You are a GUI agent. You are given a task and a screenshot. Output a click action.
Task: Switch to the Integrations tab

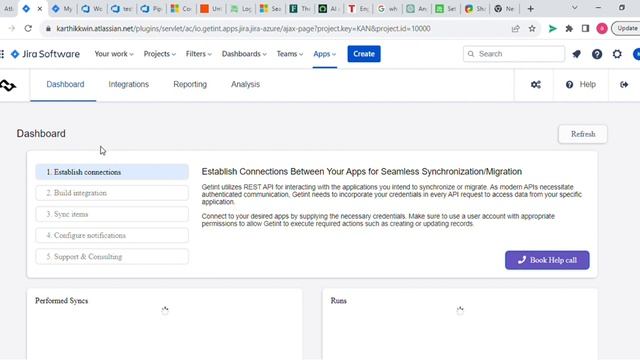[129, 84]
